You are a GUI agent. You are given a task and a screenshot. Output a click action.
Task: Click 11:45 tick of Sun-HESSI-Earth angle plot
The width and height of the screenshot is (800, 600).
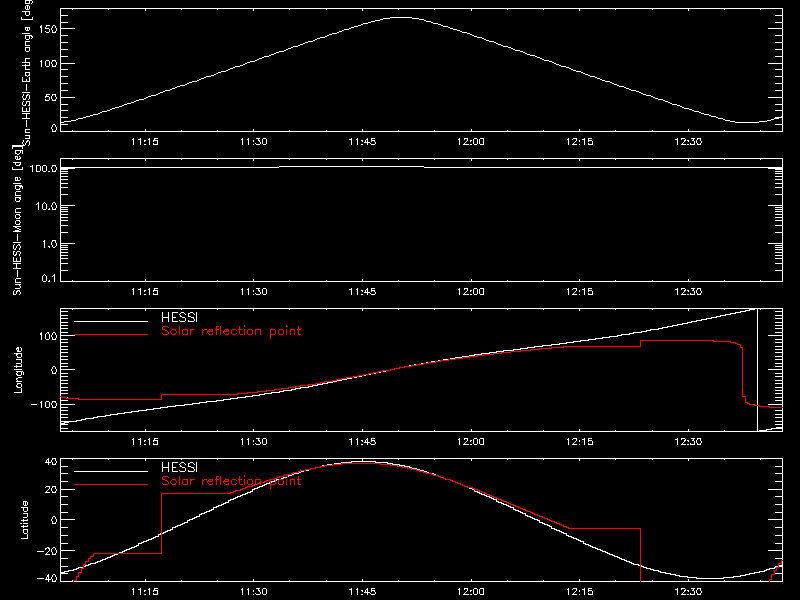click(362, 142)
